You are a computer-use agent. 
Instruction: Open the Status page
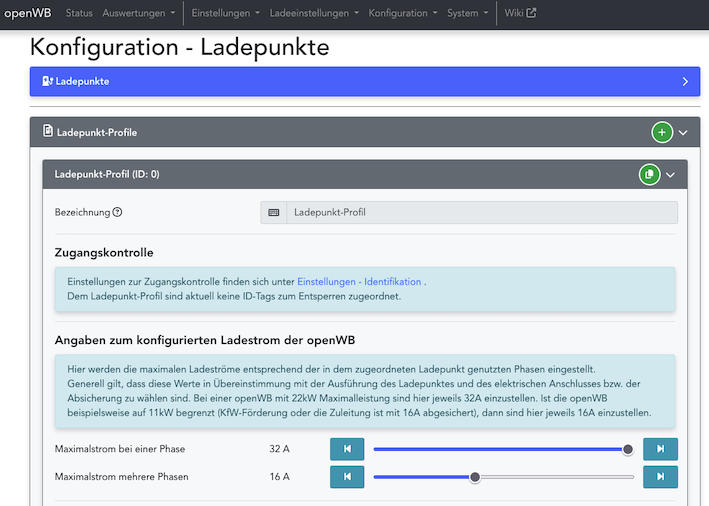pos(79,13)
